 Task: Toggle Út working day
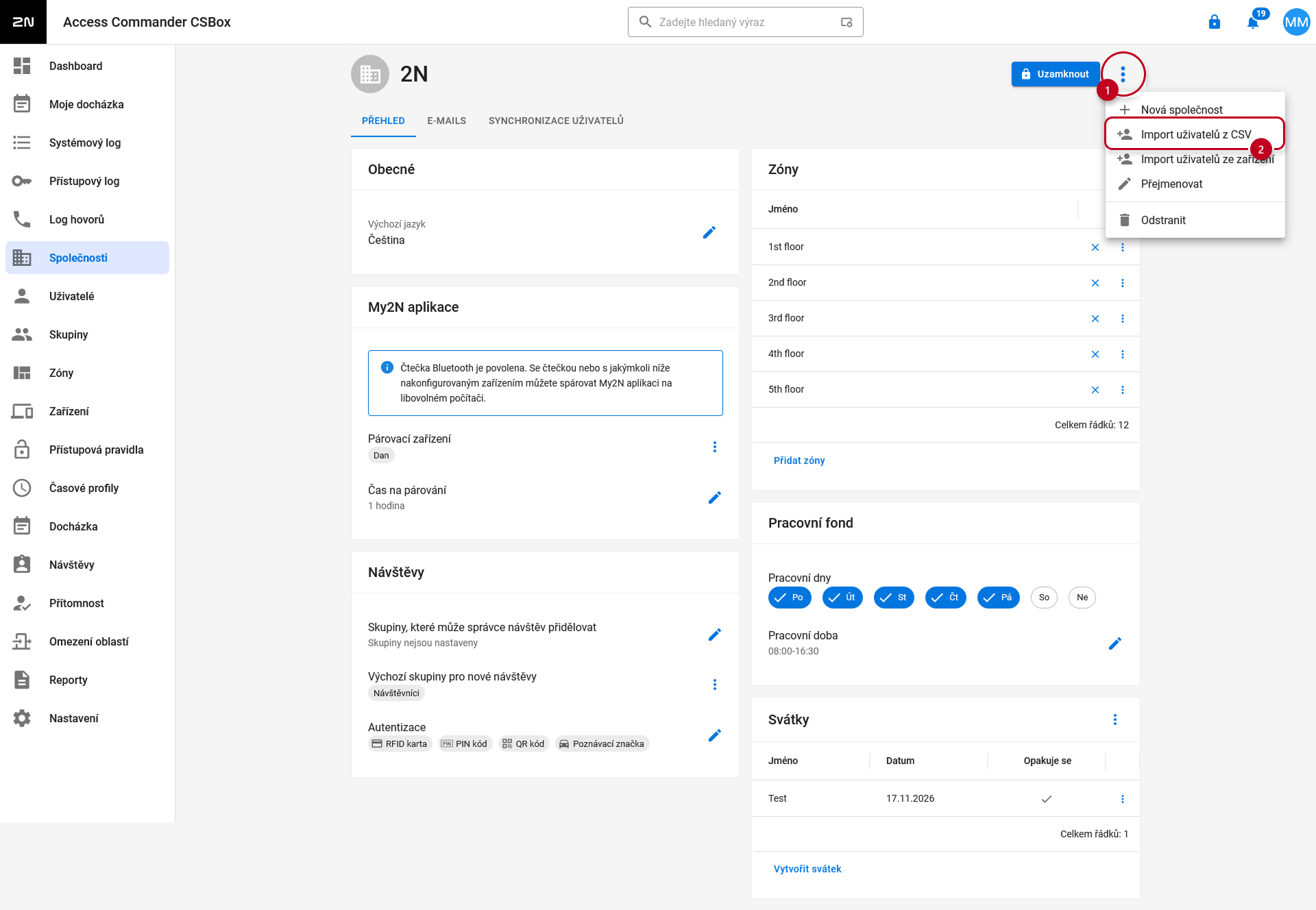tap(842, 598)
